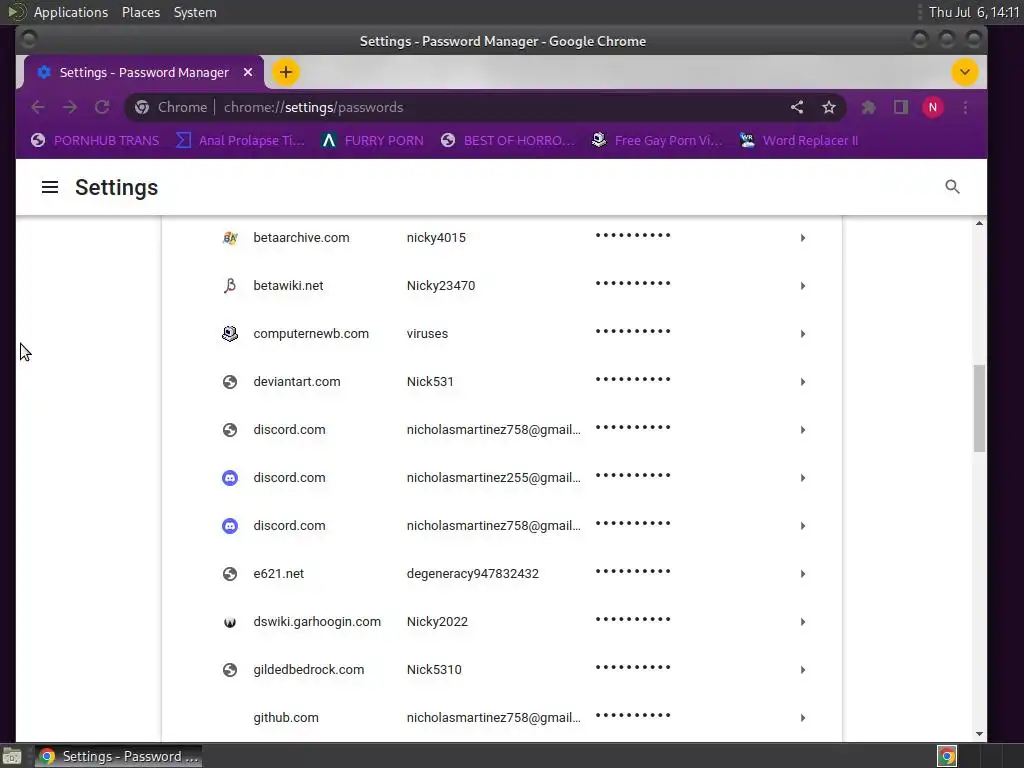Click the computernewb.com favicon
Viewport: 1024px width, 768px height.
230,334
